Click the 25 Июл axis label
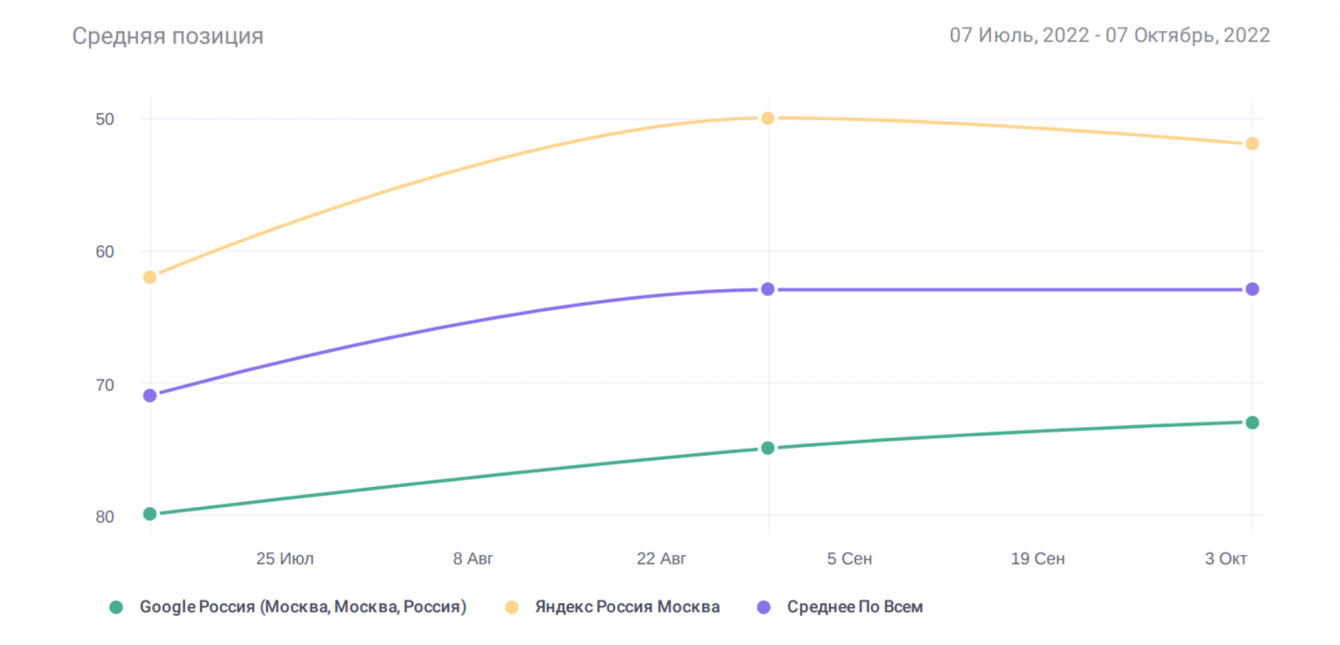 pos(285,559)
